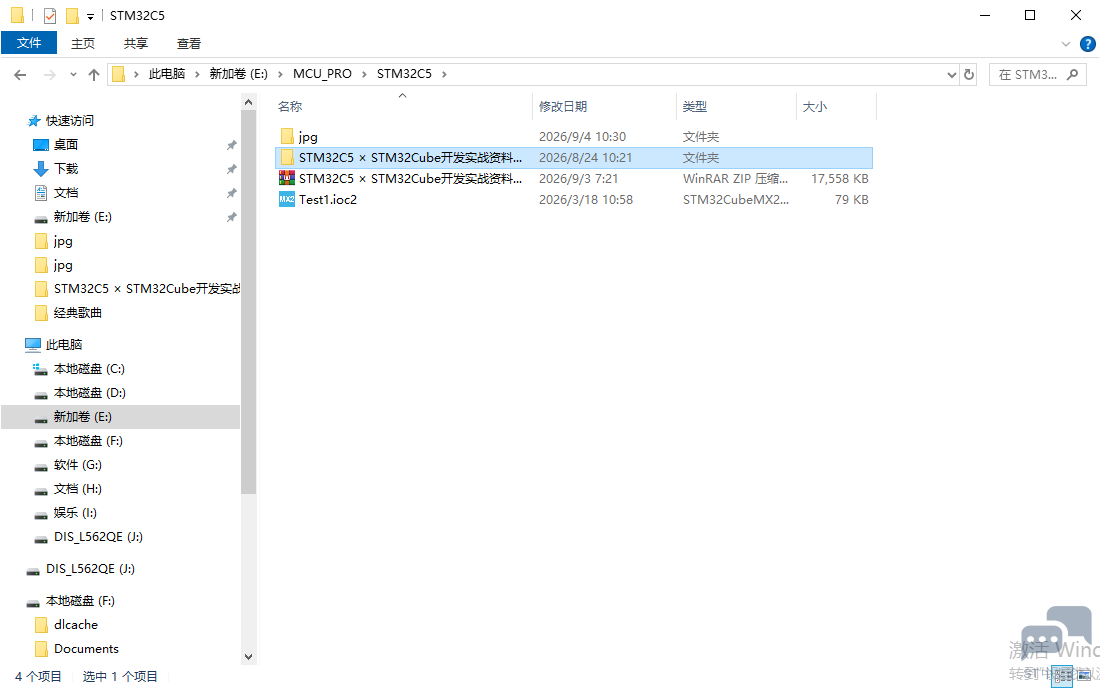Open 本地磁盘 (D:) drive
The height and width of the screenshot is (689, 1100).
click(x=89, y=393)
